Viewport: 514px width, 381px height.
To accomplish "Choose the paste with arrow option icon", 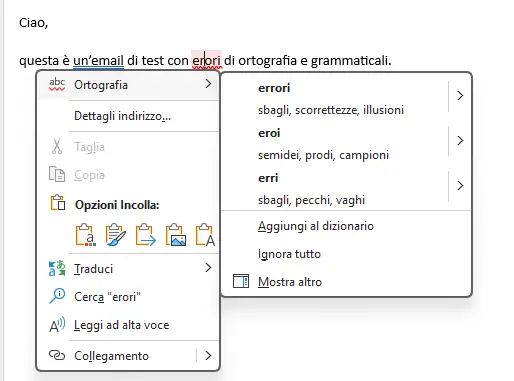I will [x=146, y=235].
